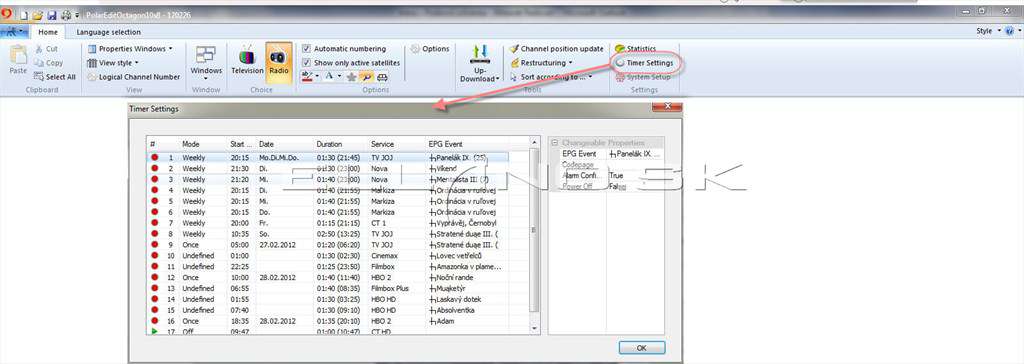Select timer row 11 Amazonka v plame...
This screenshot has height=364, width=1024.
point(328,267)
